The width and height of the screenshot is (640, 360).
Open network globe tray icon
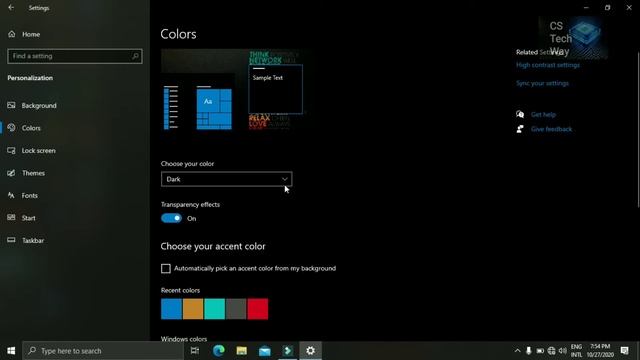point(551,351)
